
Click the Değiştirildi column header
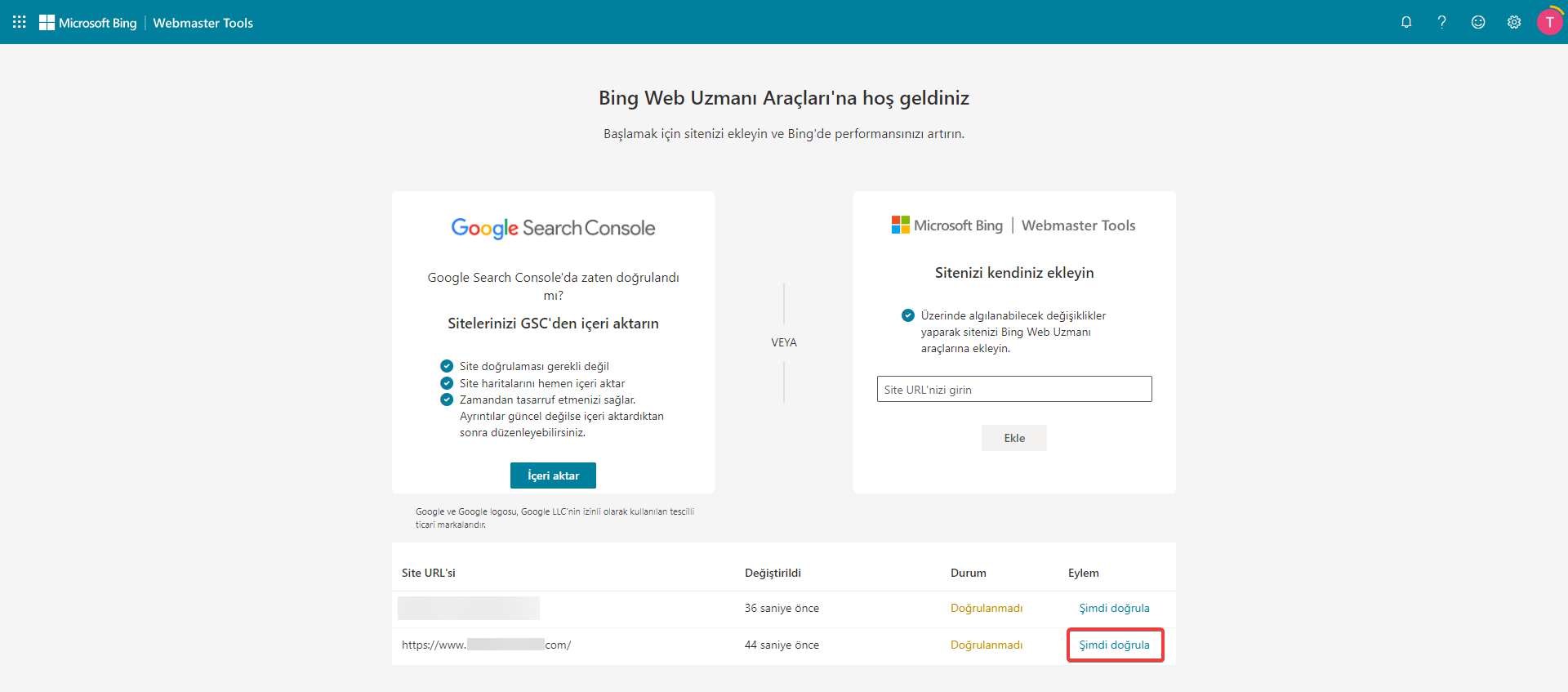pos(773,573)
